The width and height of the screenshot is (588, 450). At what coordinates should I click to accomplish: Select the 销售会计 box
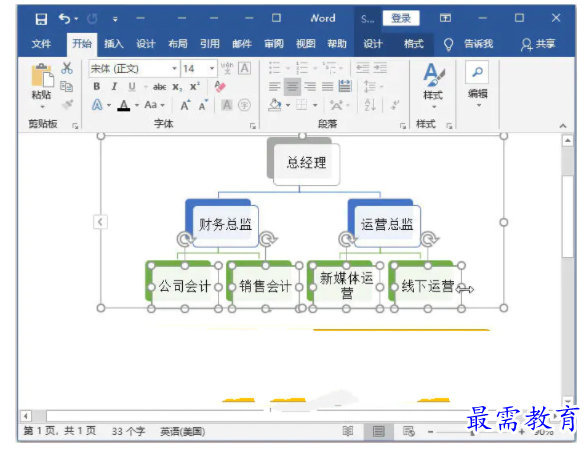(266, 287)
